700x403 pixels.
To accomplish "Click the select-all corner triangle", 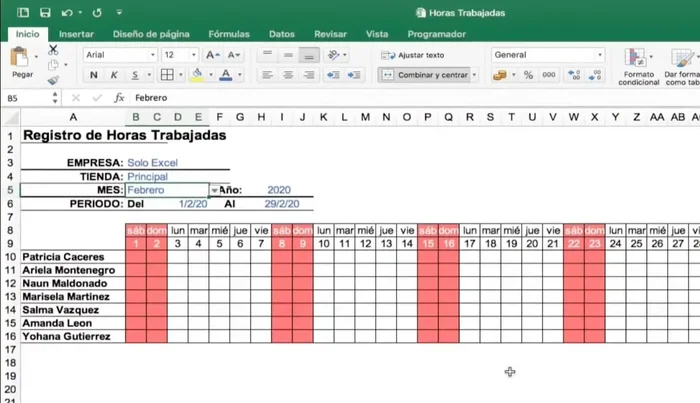I will click(x=12, y=117).
